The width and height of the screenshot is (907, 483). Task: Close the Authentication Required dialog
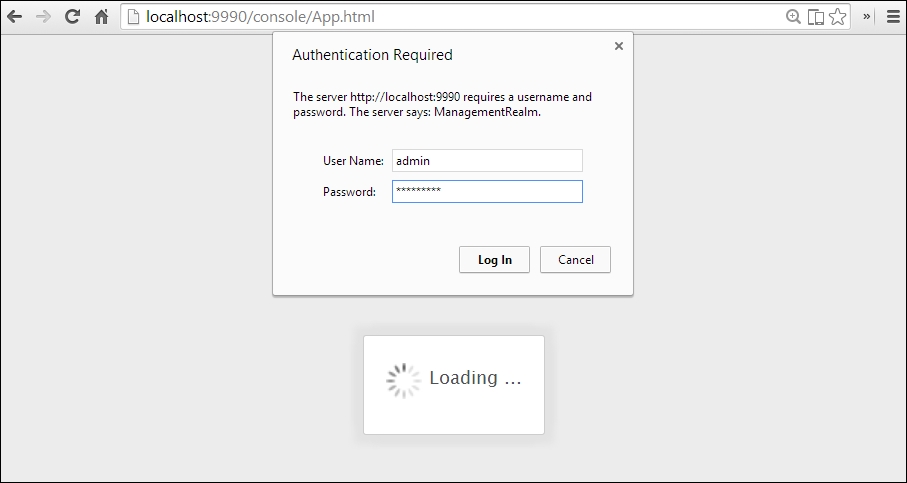click(x=619, y=46)
